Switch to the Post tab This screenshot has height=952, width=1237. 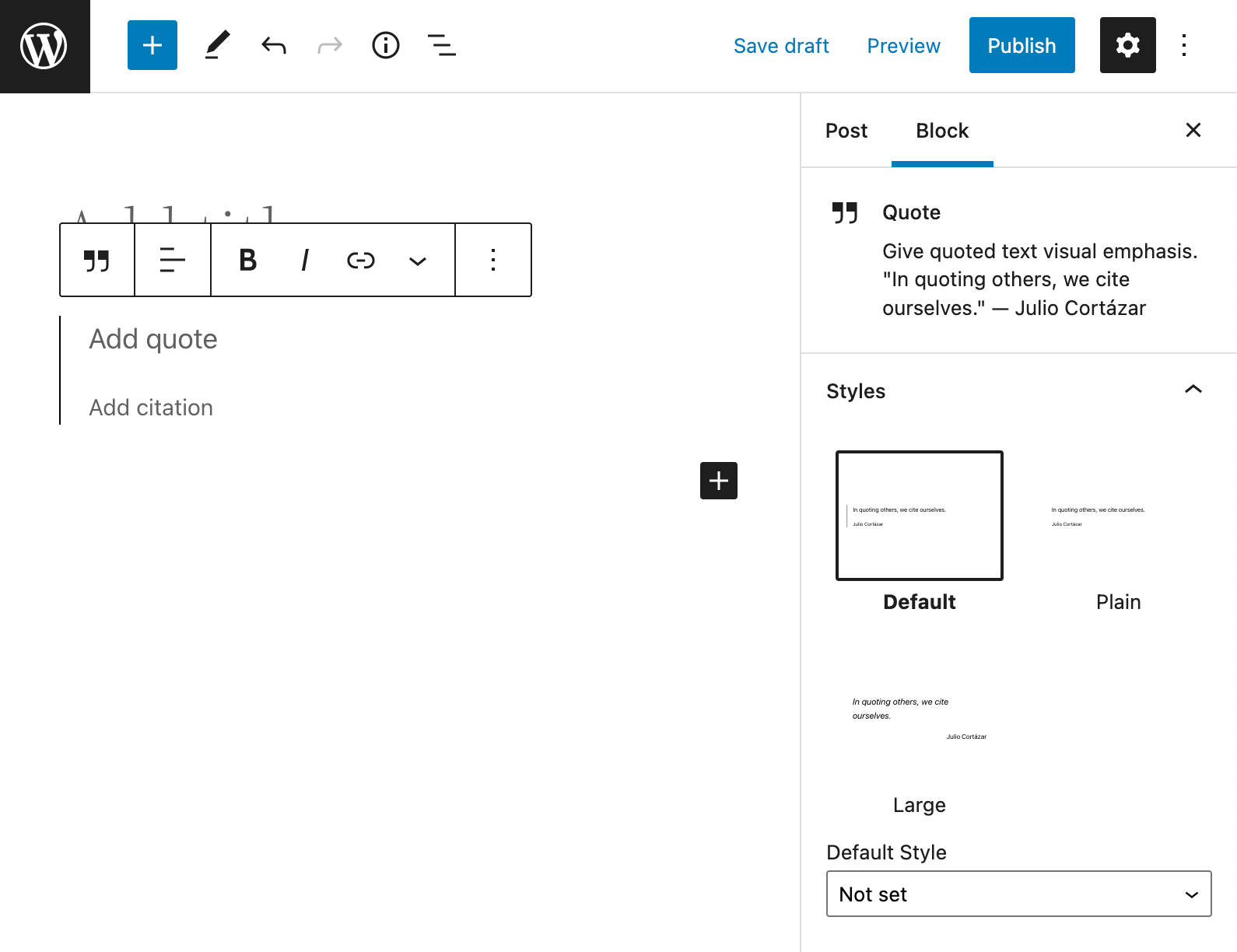(x=846, y=131)
